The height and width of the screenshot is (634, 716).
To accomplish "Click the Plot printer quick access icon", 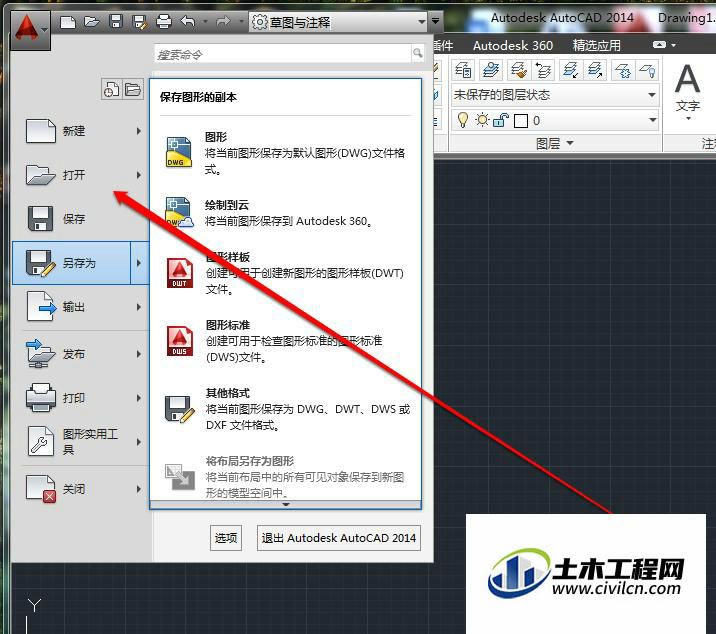I will [163, 21].
